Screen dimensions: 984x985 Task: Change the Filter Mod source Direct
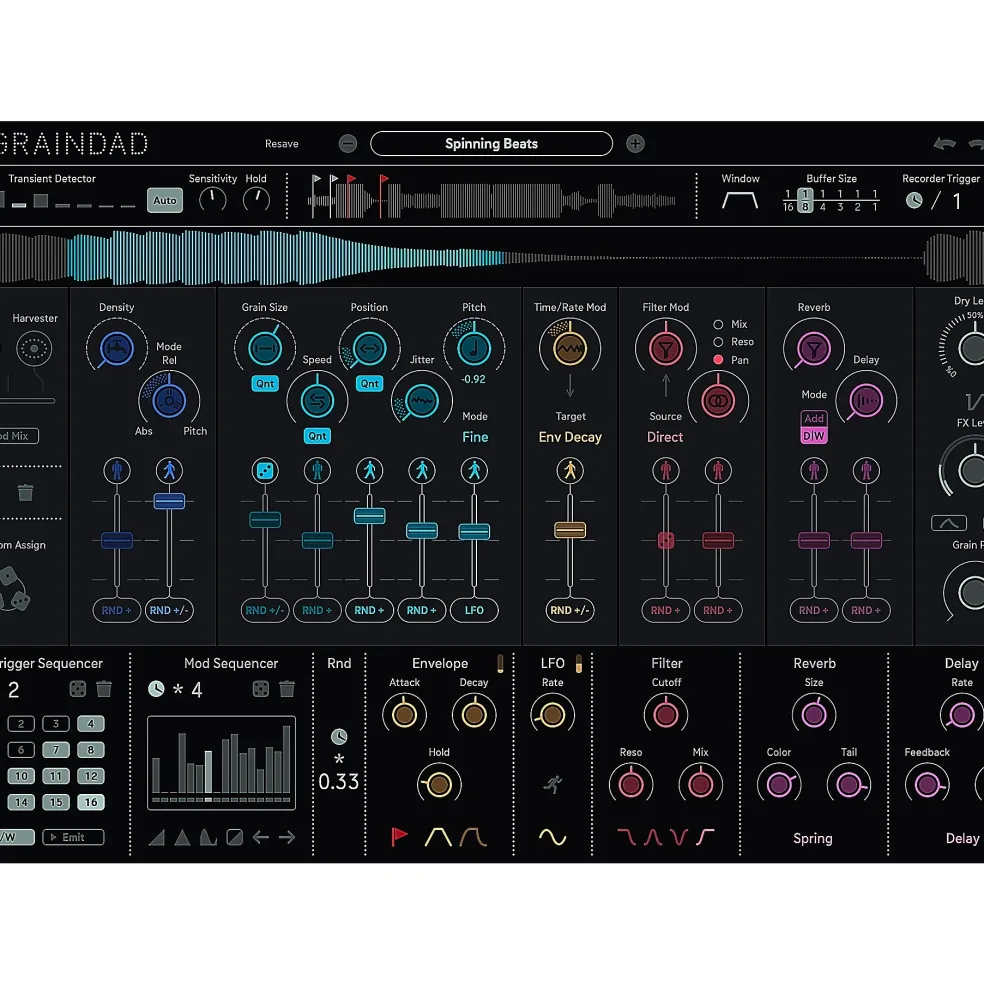click(665, 437)
